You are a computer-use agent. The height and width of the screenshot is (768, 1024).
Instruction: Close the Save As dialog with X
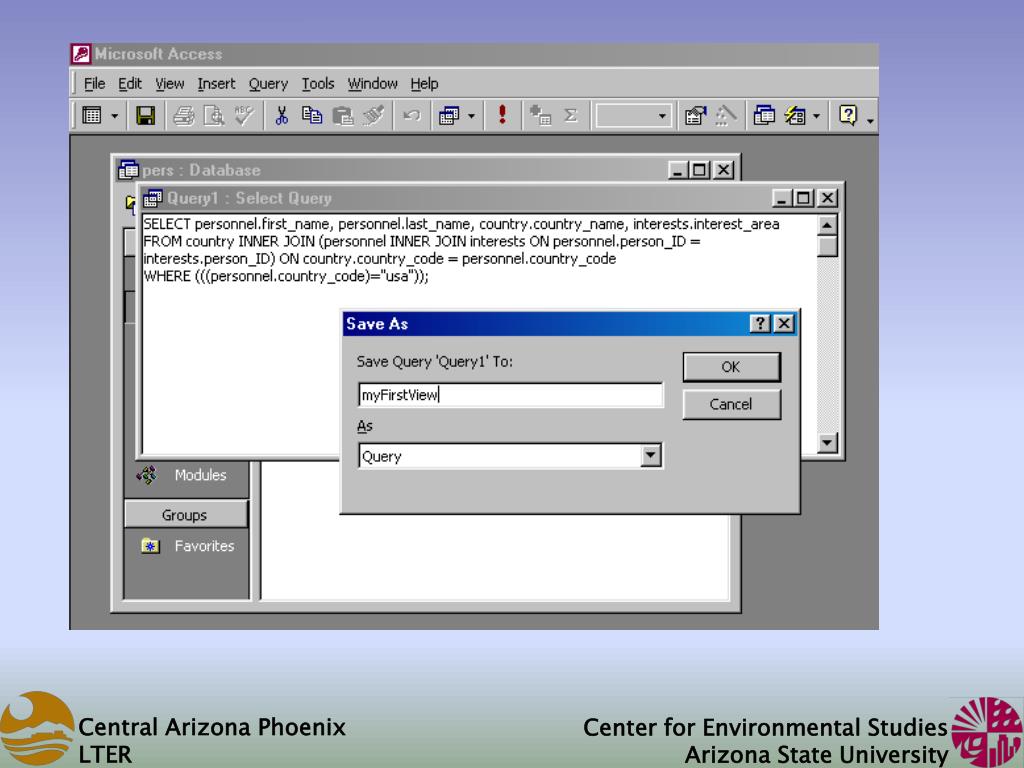pos(784,323)
